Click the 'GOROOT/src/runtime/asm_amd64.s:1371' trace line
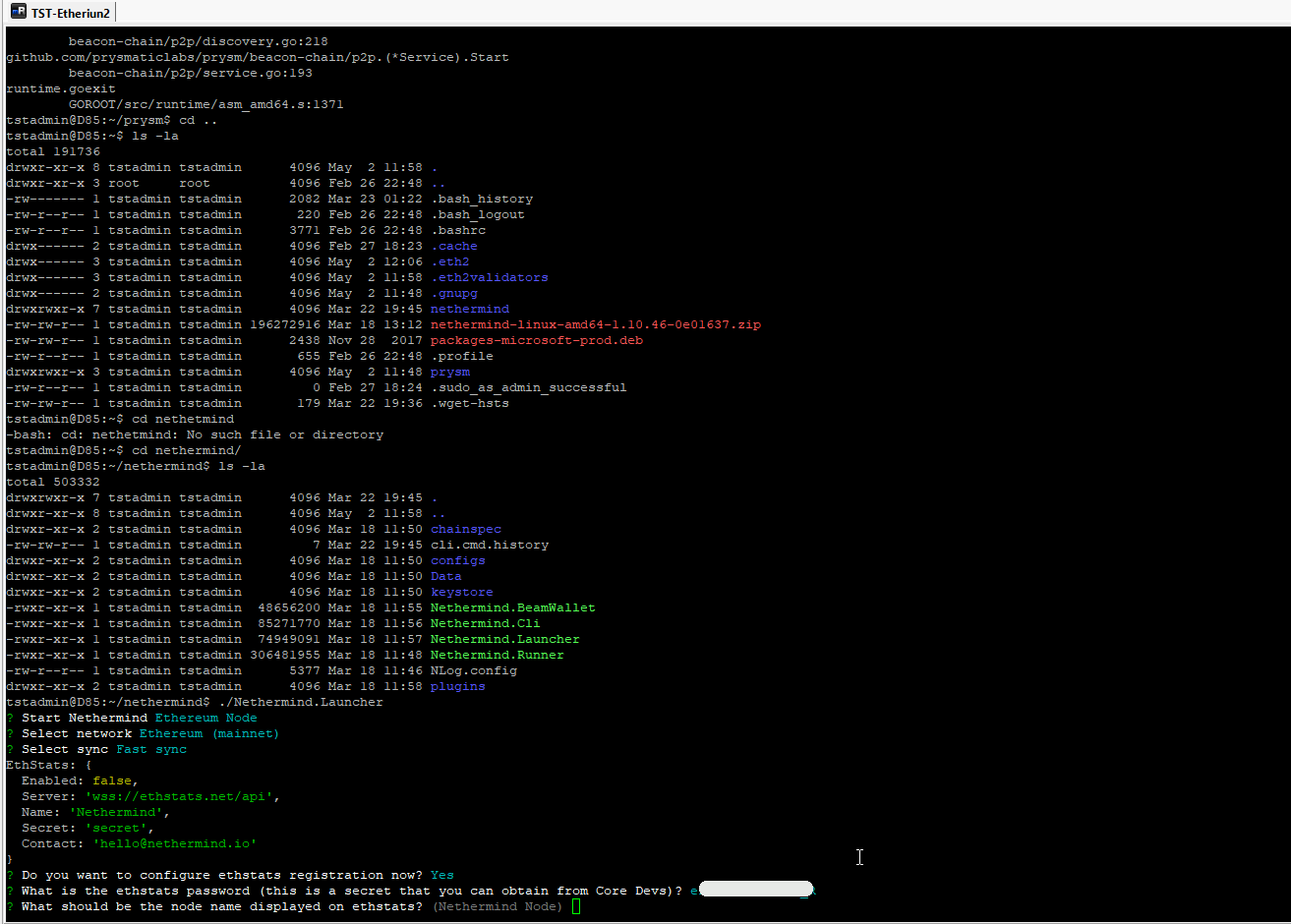This screenshot has height=924, width=1291. click(206, 104)
